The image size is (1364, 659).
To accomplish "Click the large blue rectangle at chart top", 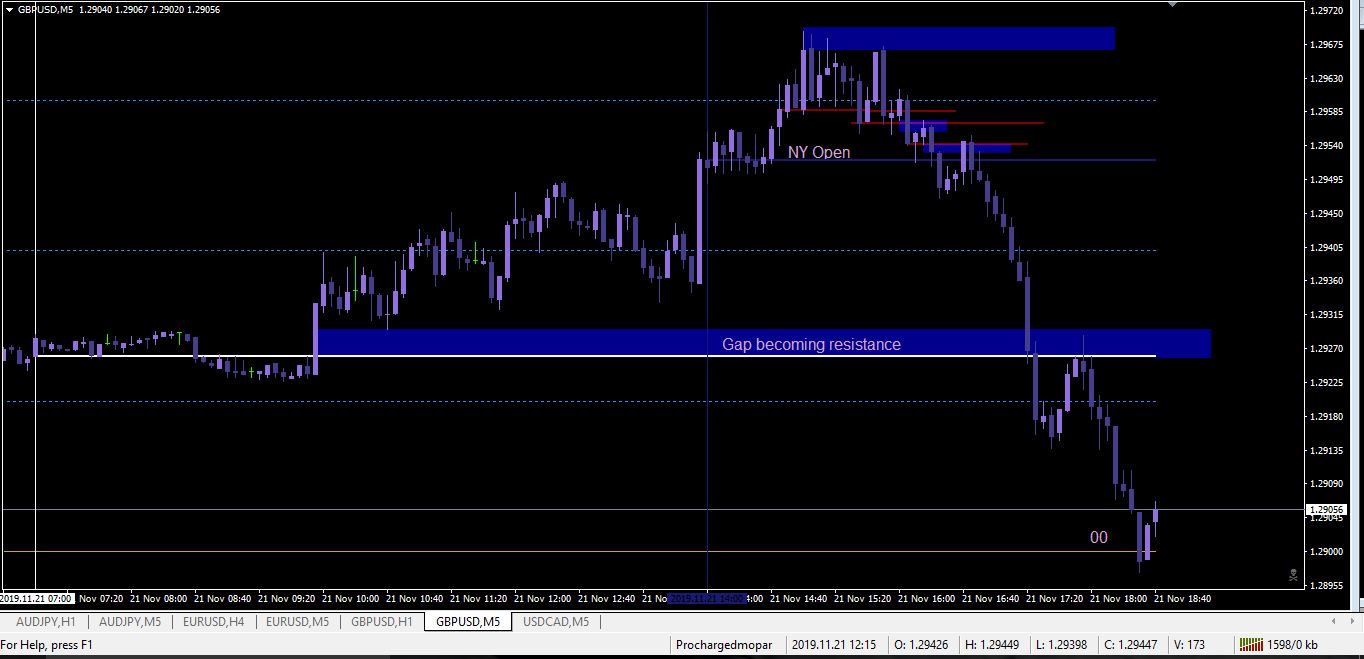I will coord(958,38).
